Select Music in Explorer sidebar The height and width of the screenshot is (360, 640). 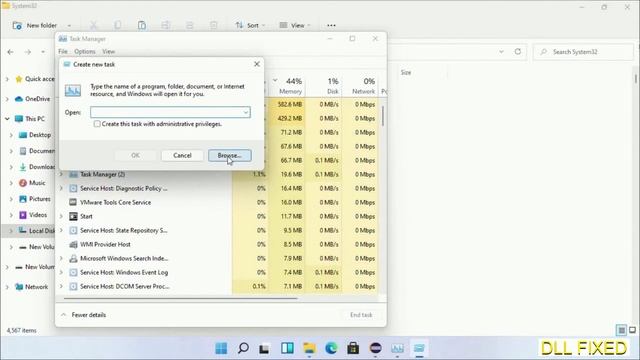click(37, 183)
